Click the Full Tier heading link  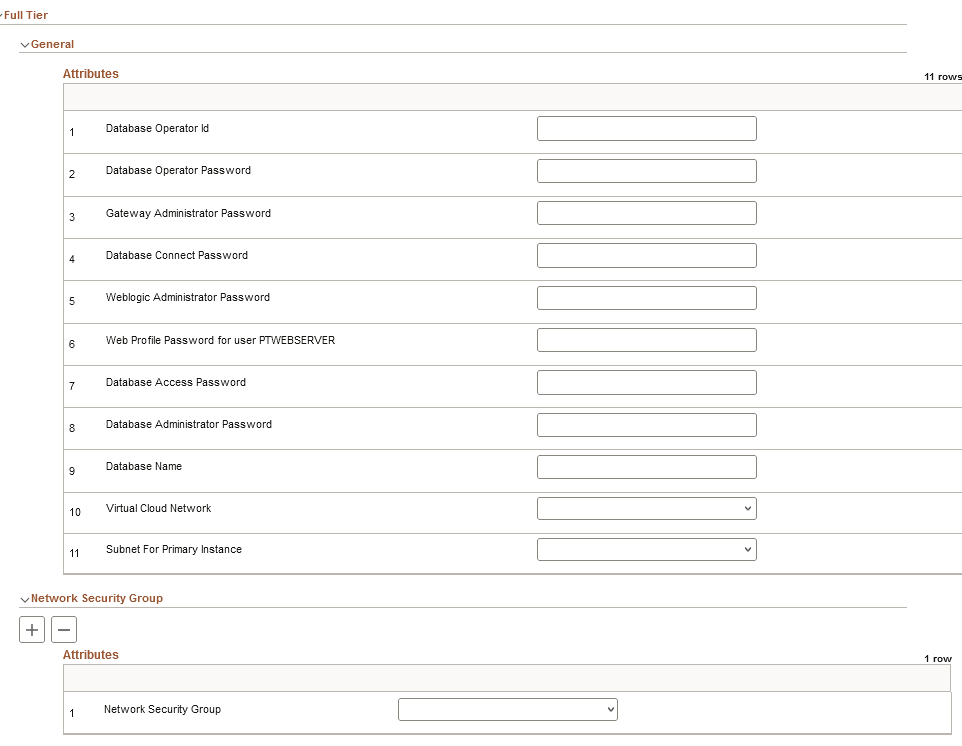26,15
